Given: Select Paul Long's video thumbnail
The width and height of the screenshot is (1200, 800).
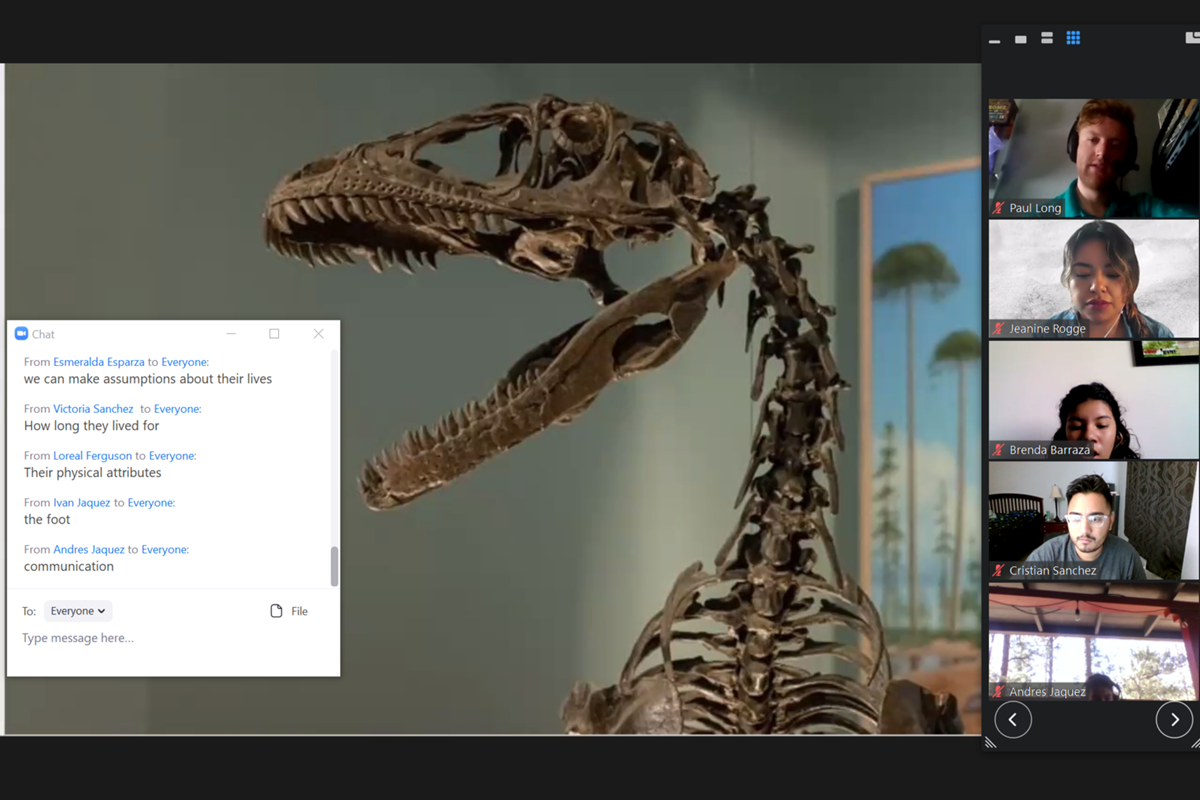Looking at the screenshot, I should click(1093, 158).
